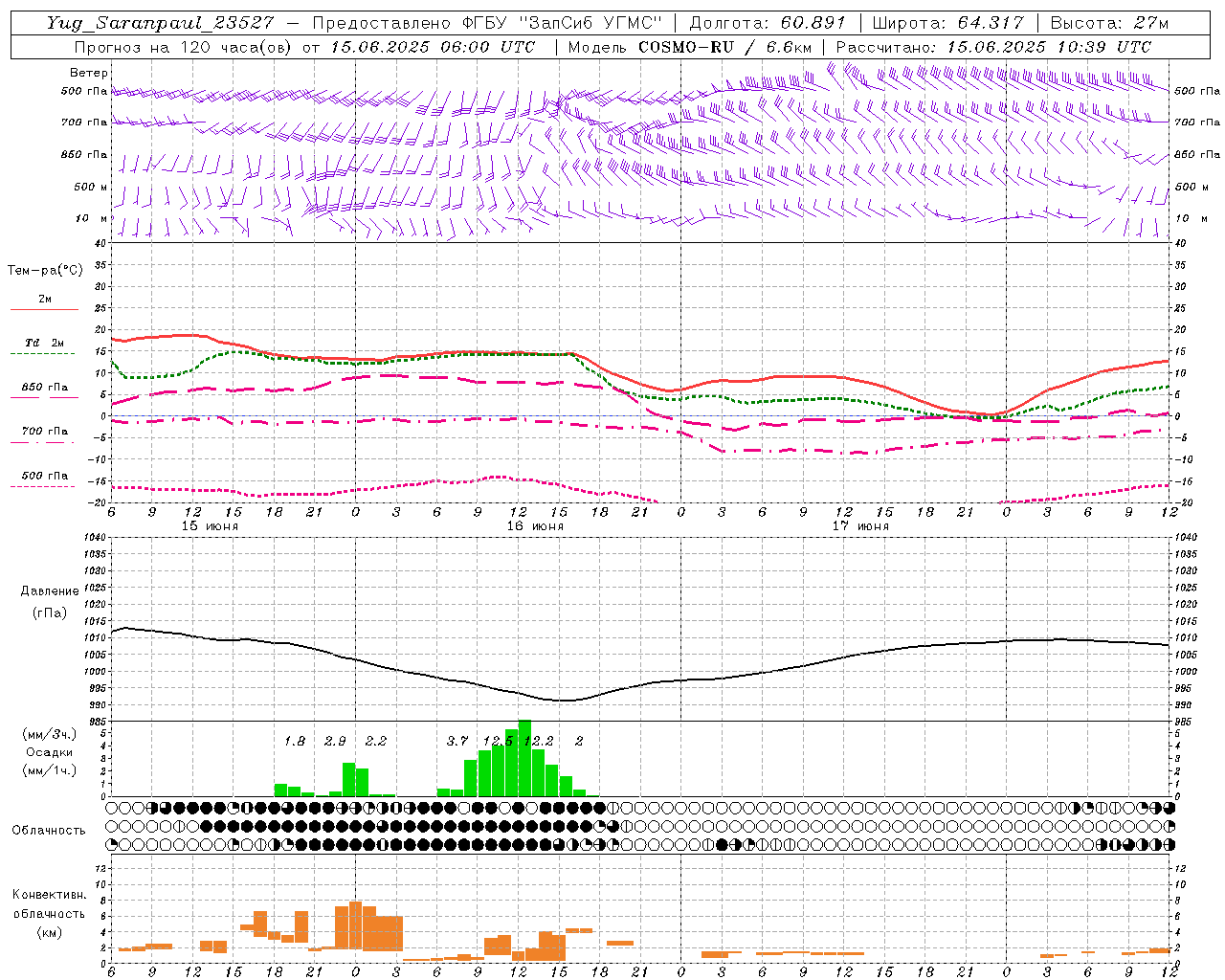Click the 3-hour precipitation value 2.2
This screenshot has height=980, width=1225.
tap(376, 741)
